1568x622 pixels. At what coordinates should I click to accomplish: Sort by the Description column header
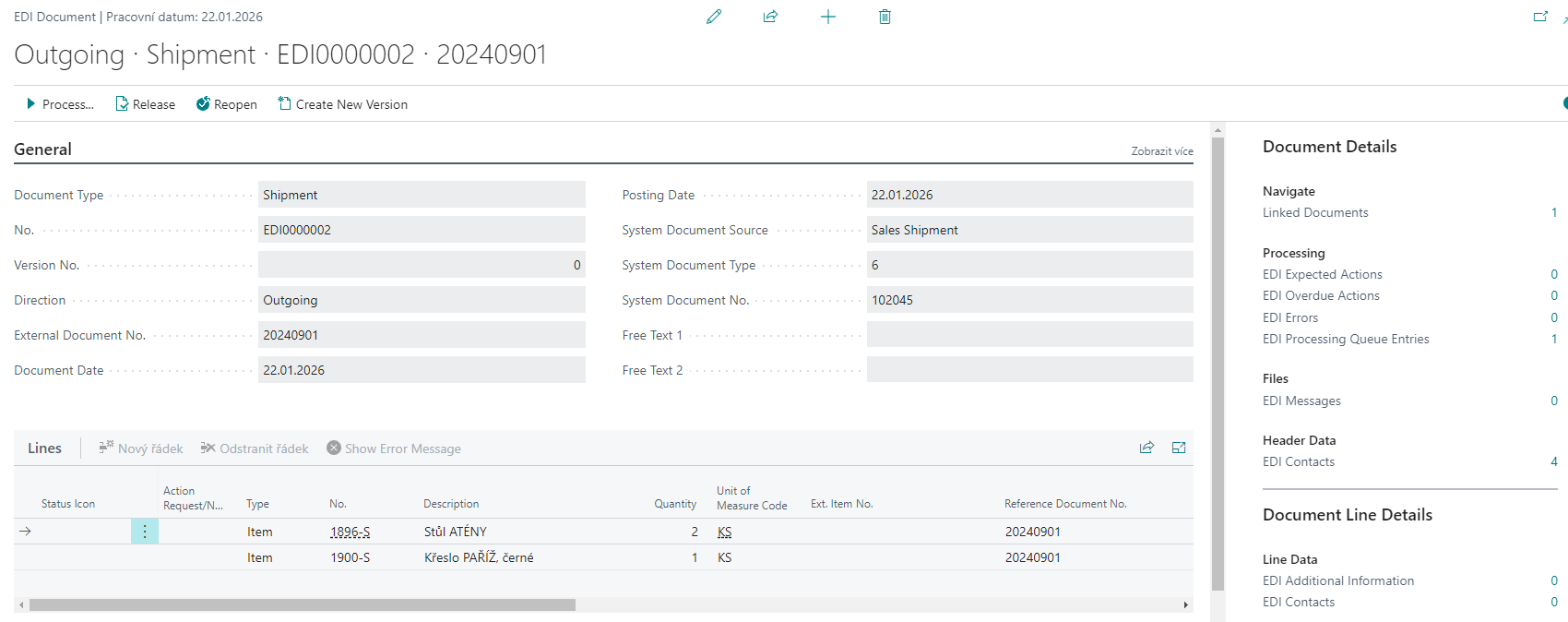pyautogui.click(x=451, y=504)
